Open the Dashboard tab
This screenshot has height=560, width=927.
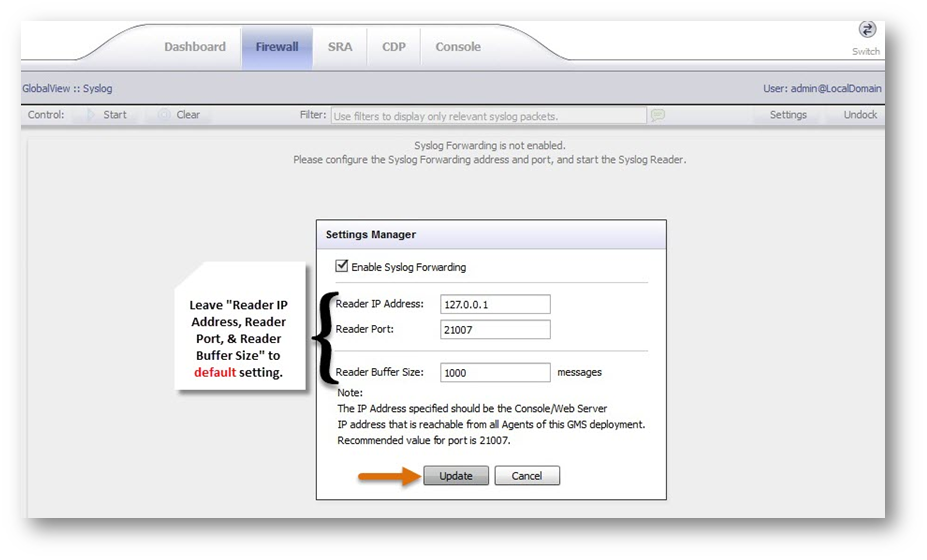pos(195,47)
